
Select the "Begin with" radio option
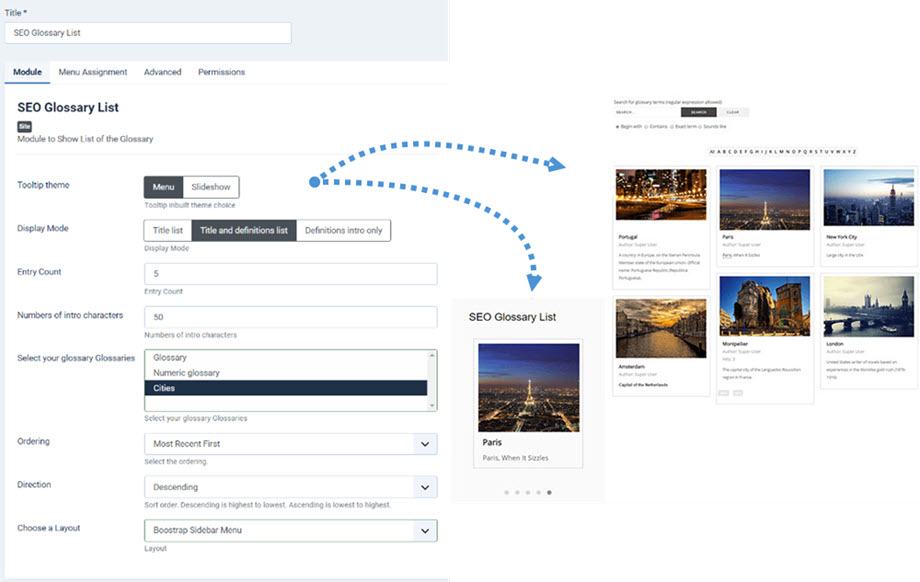(x=617, y=127)
